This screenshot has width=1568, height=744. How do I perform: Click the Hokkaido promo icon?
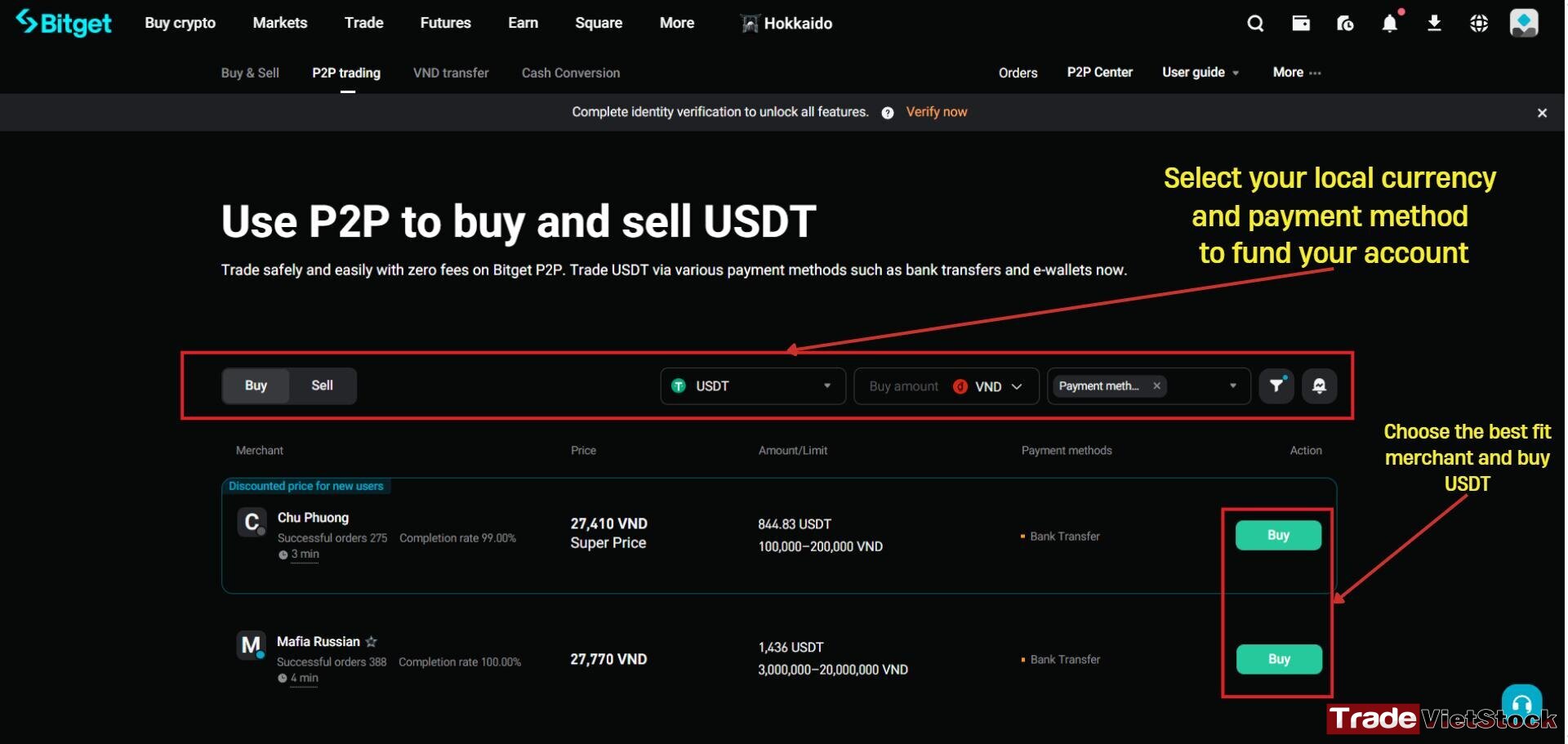[750, 24]
